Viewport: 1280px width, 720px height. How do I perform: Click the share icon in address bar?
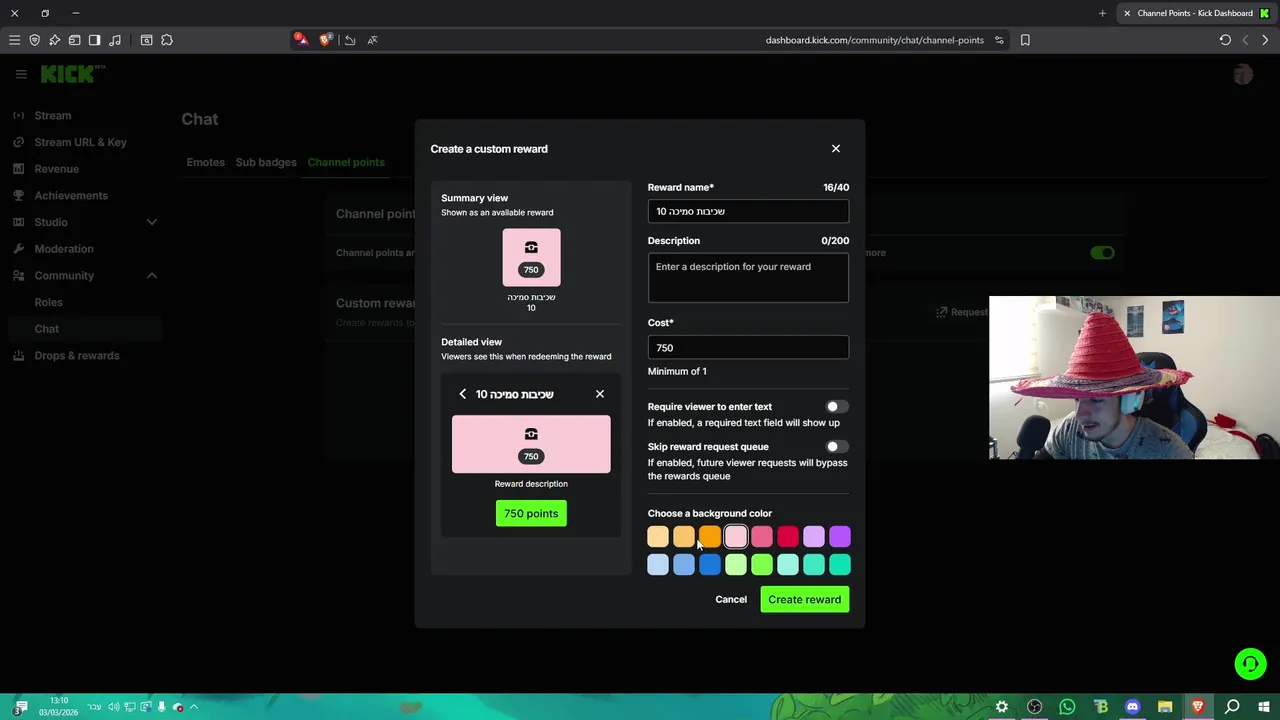coord(350,40)
